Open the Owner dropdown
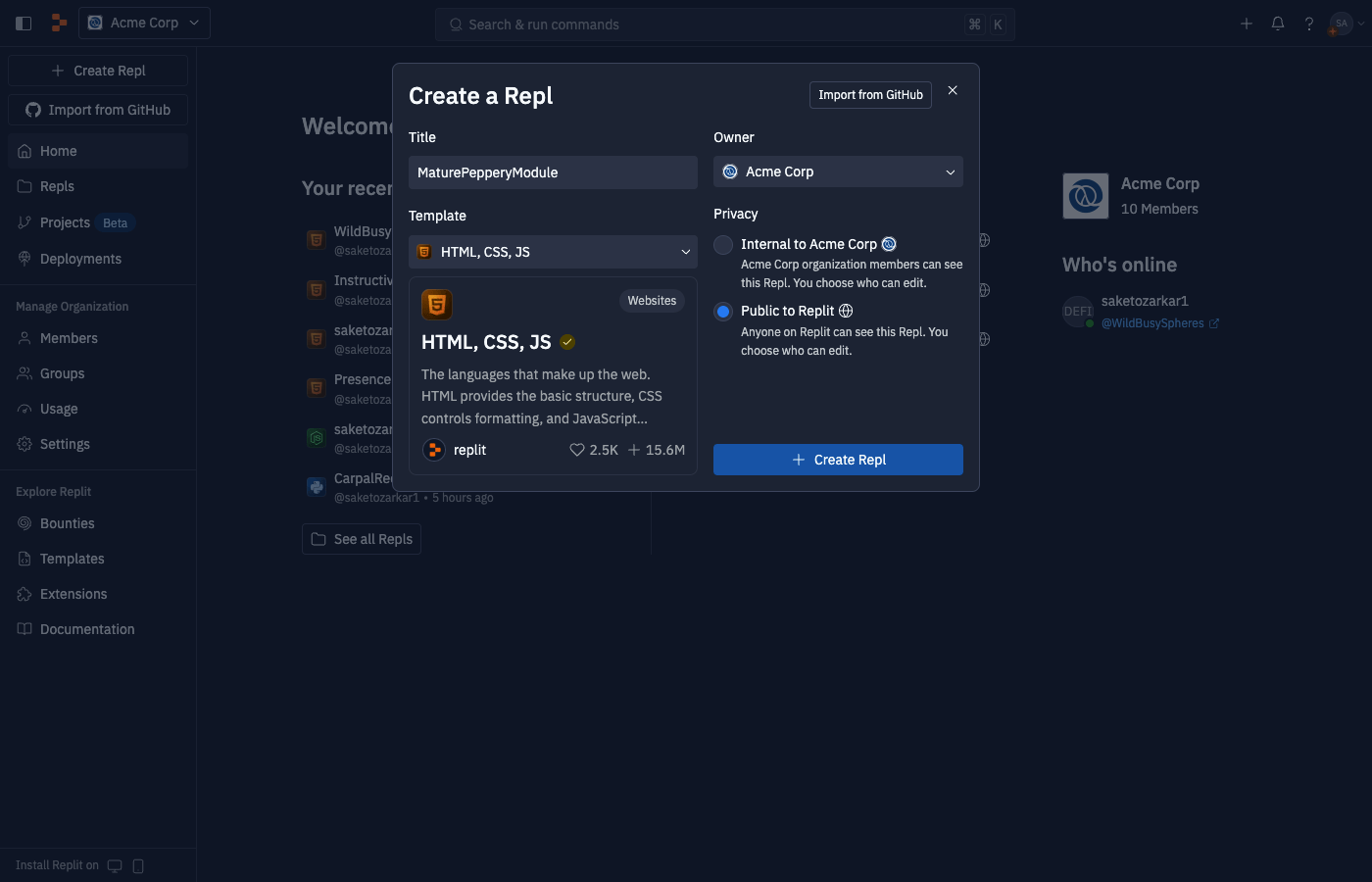This screenshot has height=882, width=1372. pos(838,171)
